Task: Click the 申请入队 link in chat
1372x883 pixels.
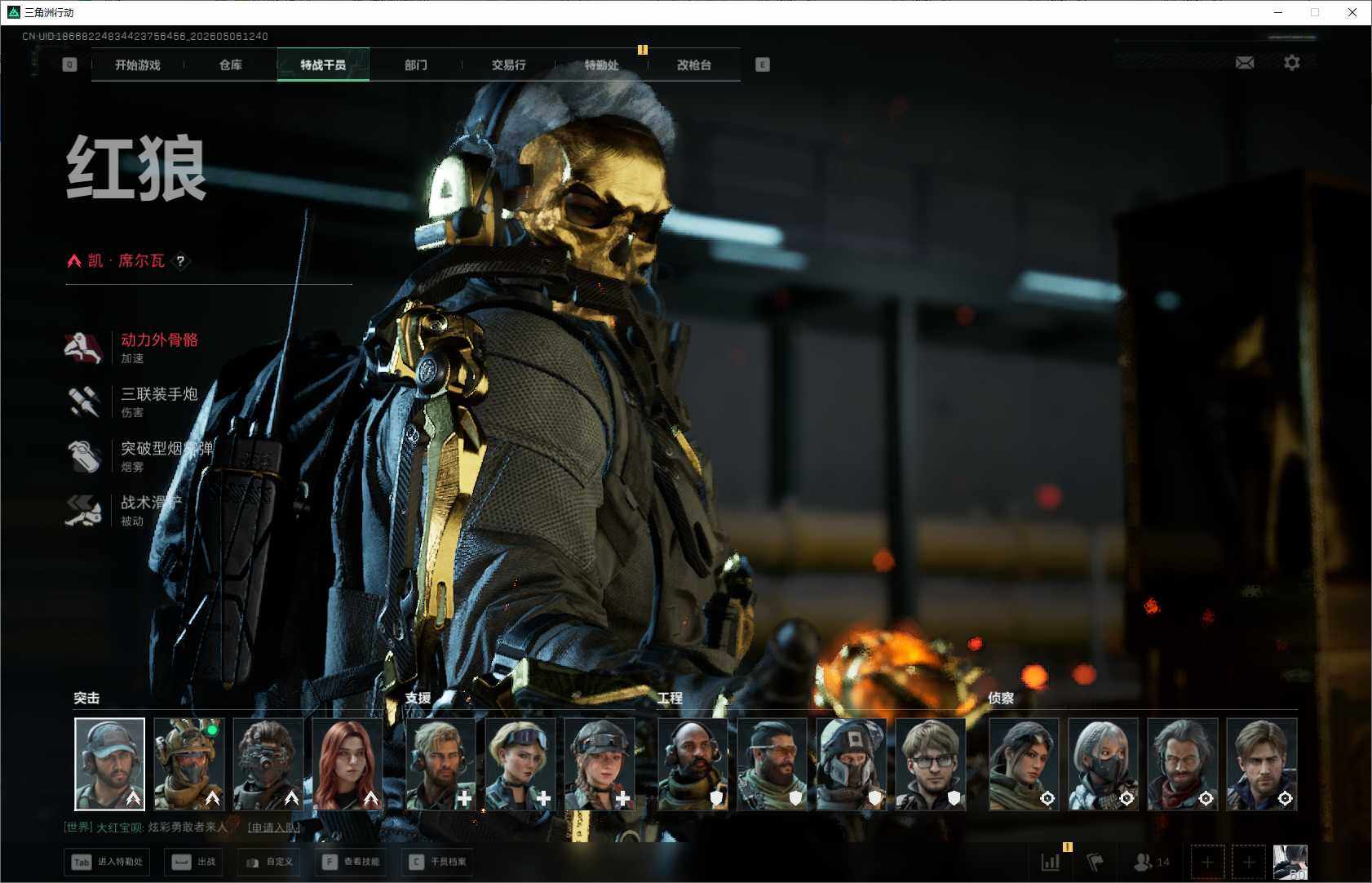Action: click(x=274, y=828)
